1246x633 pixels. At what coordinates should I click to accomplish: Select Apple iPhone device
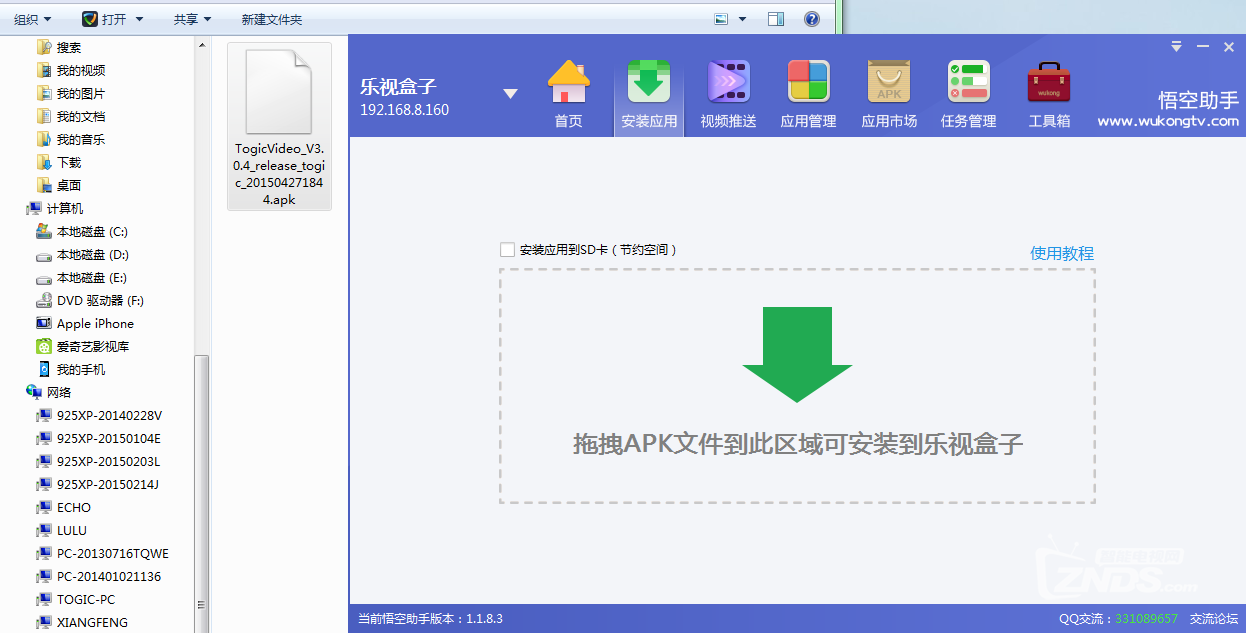click(x=95, y=323)
